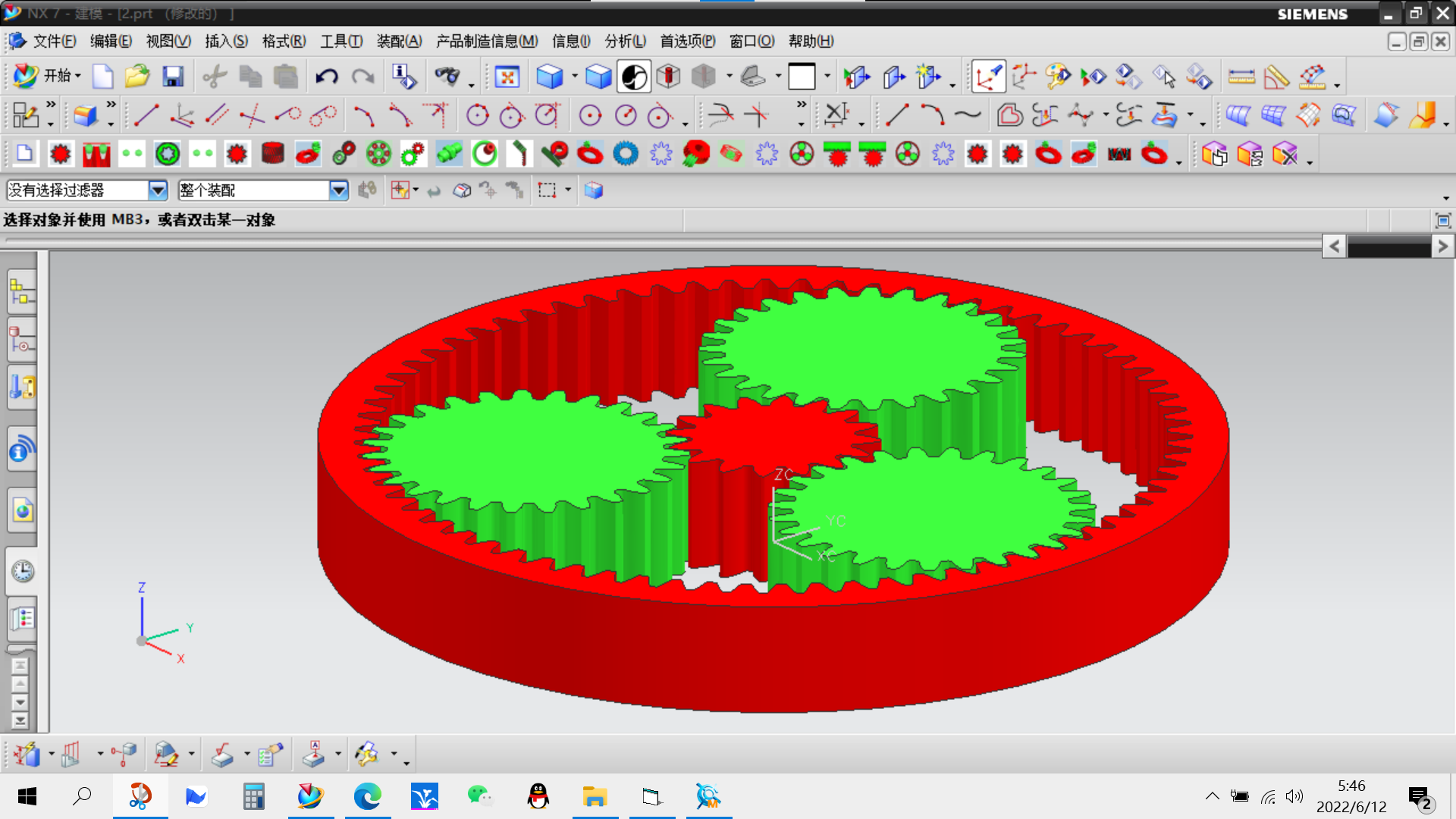Click the Roles sidebar icon
Screen dimensions: 1456x819
(x=23, y=619)
